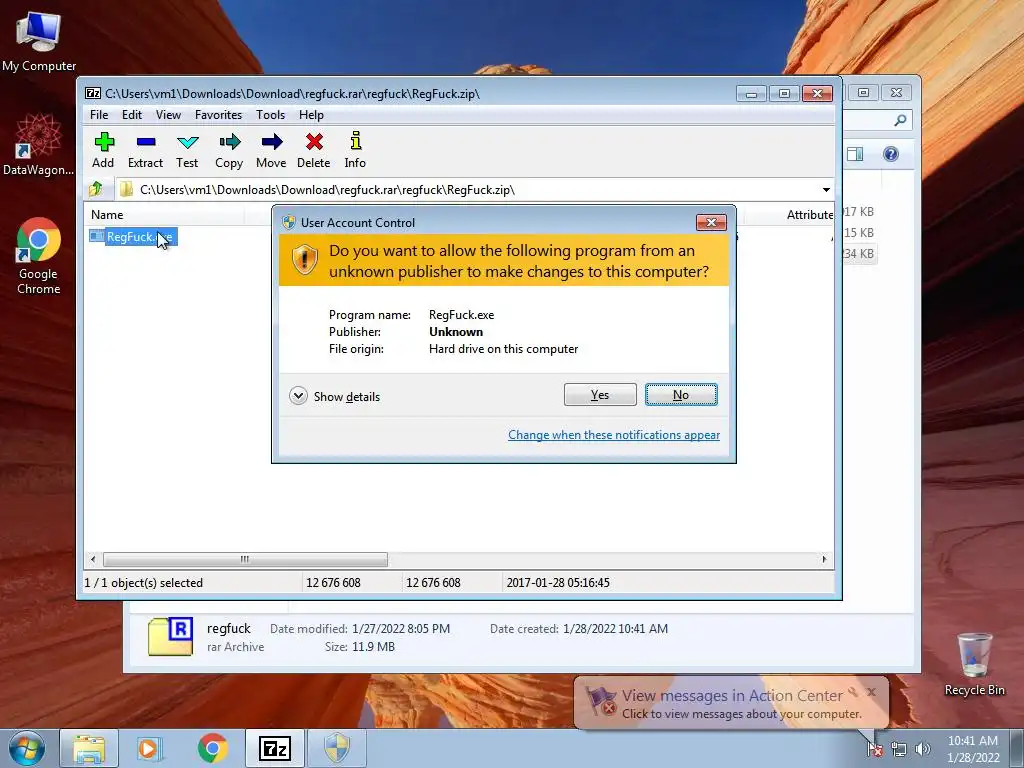Open the File menu
Viewport: 1024px width, 768px height.
(99, 115)
